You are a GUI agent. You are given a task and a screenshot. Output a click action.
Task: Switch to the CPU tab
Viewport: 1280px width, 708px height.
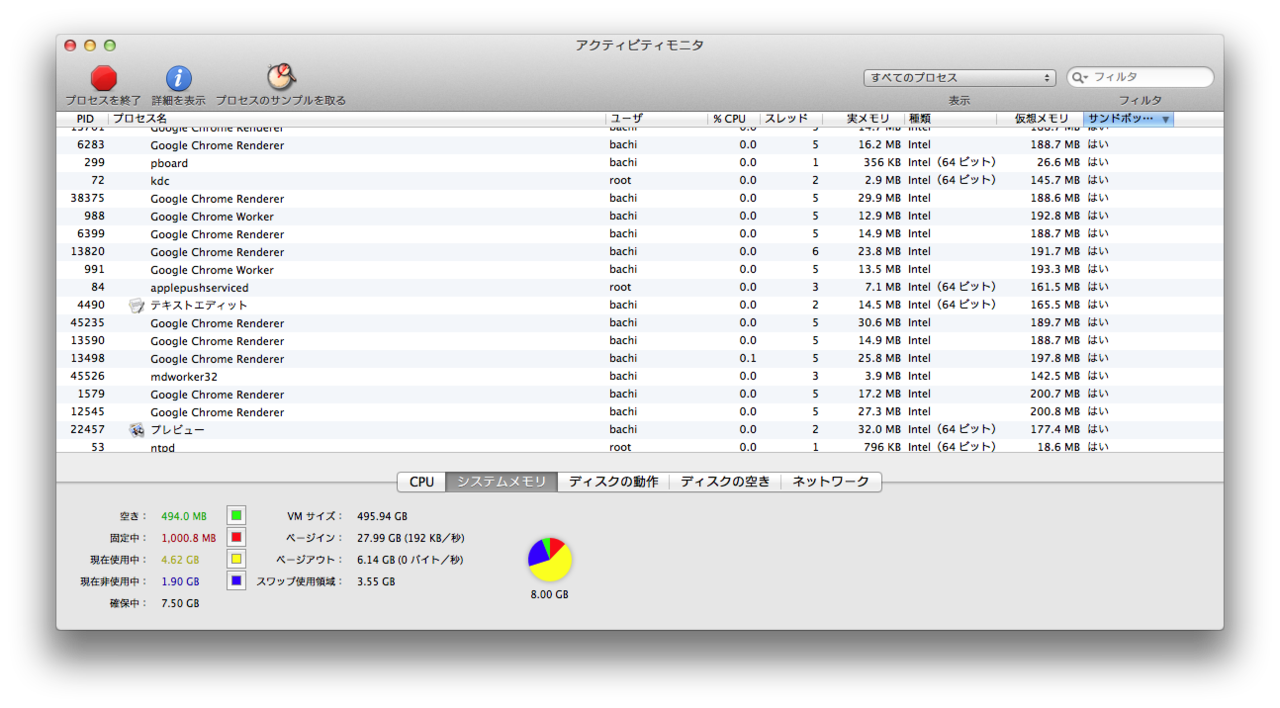422,482
